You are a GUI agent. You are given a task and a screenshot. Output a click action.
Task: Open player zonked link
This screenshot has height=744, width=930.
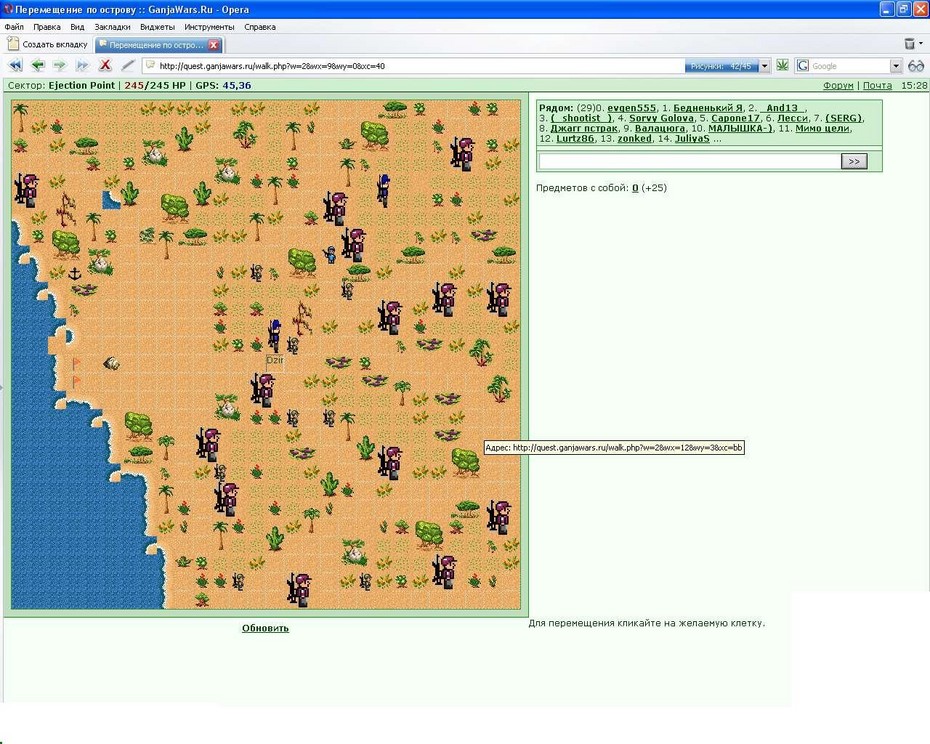[x=635, y=138]
